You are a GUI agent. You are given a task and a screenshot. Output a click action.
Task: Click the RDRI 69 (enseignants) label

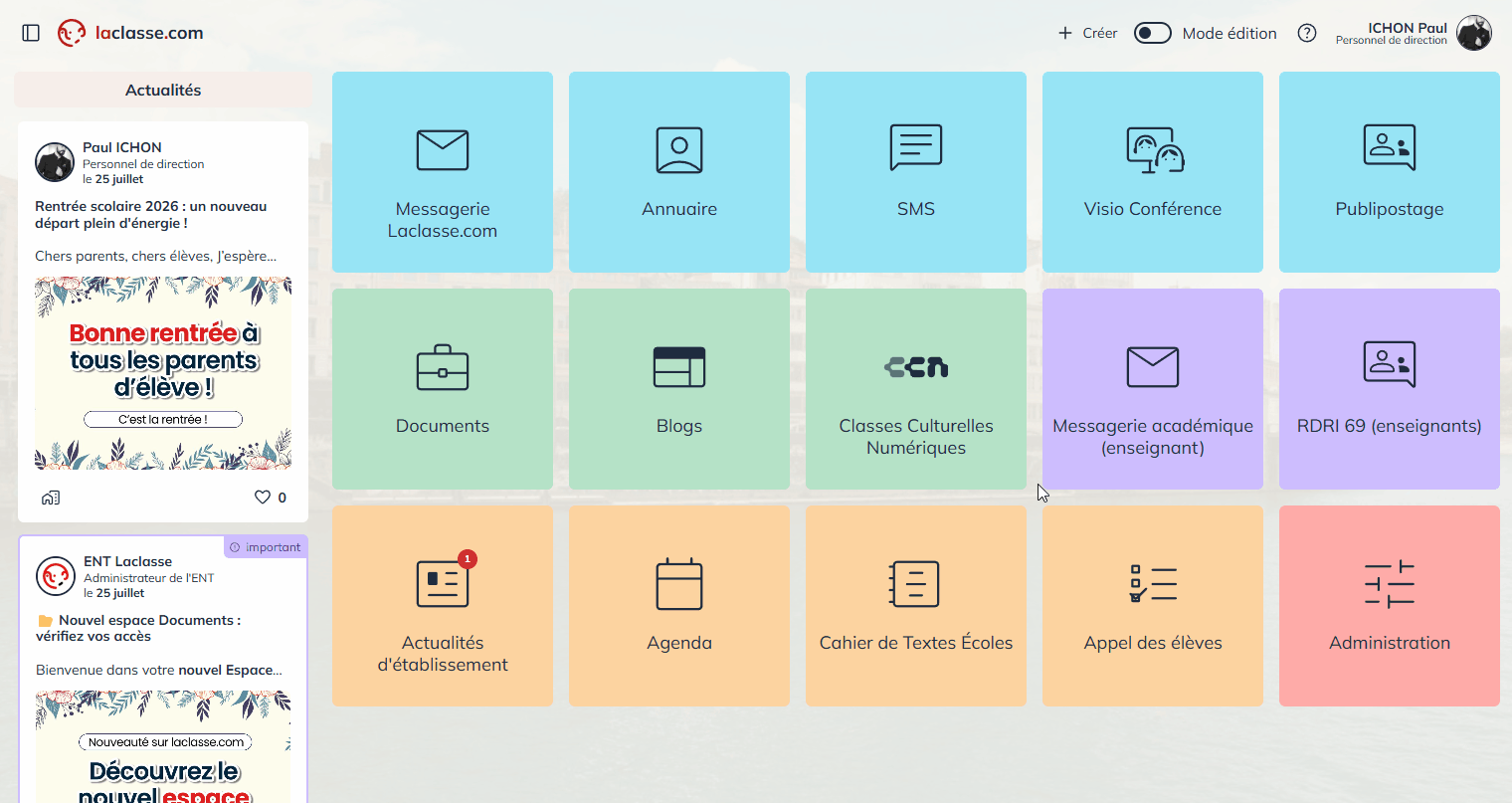(1390, 426)
